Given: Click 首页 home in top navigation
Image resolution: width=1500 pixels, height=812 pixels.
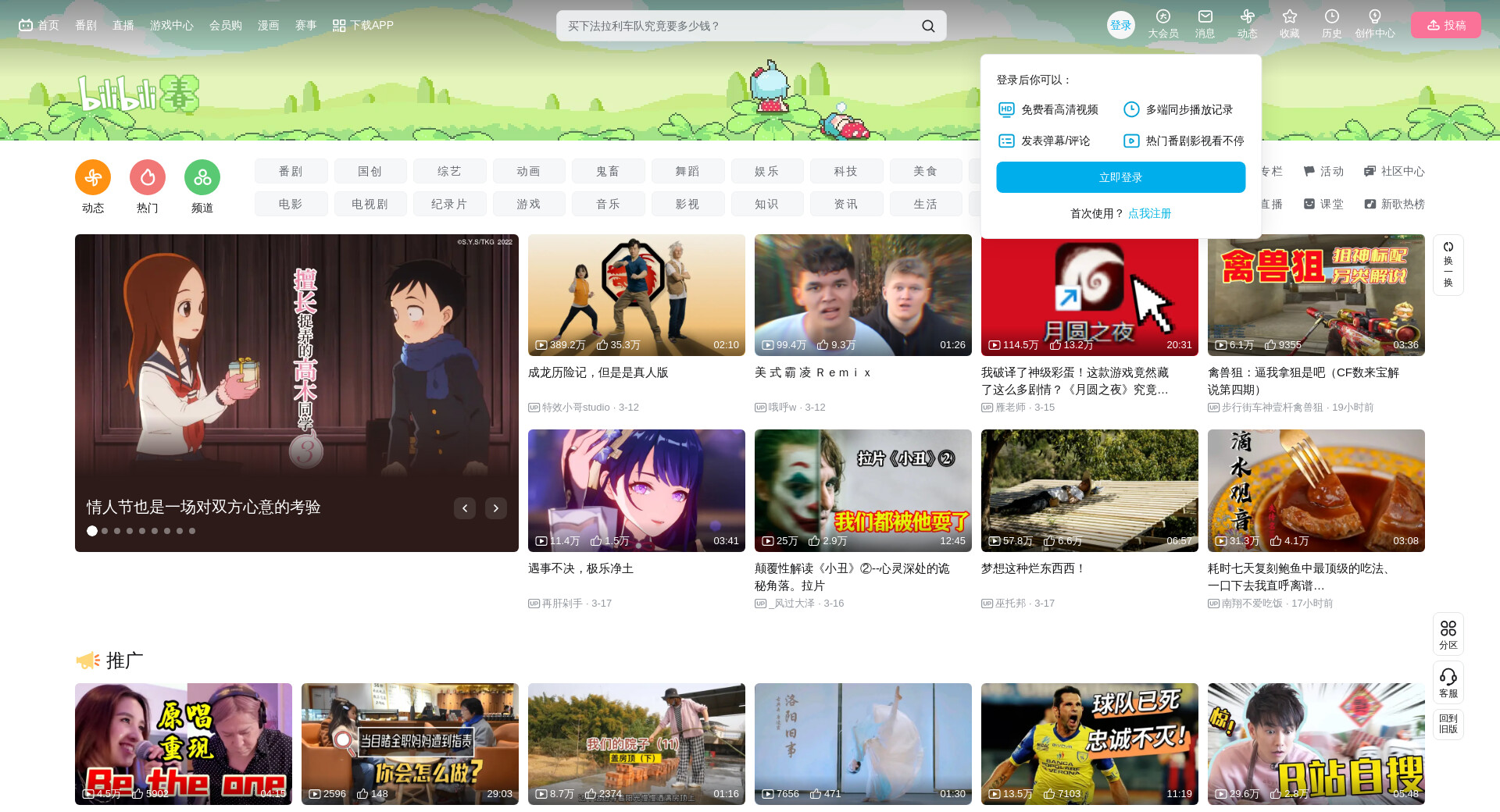Looking at the screenshot, I should pos(39,25).
